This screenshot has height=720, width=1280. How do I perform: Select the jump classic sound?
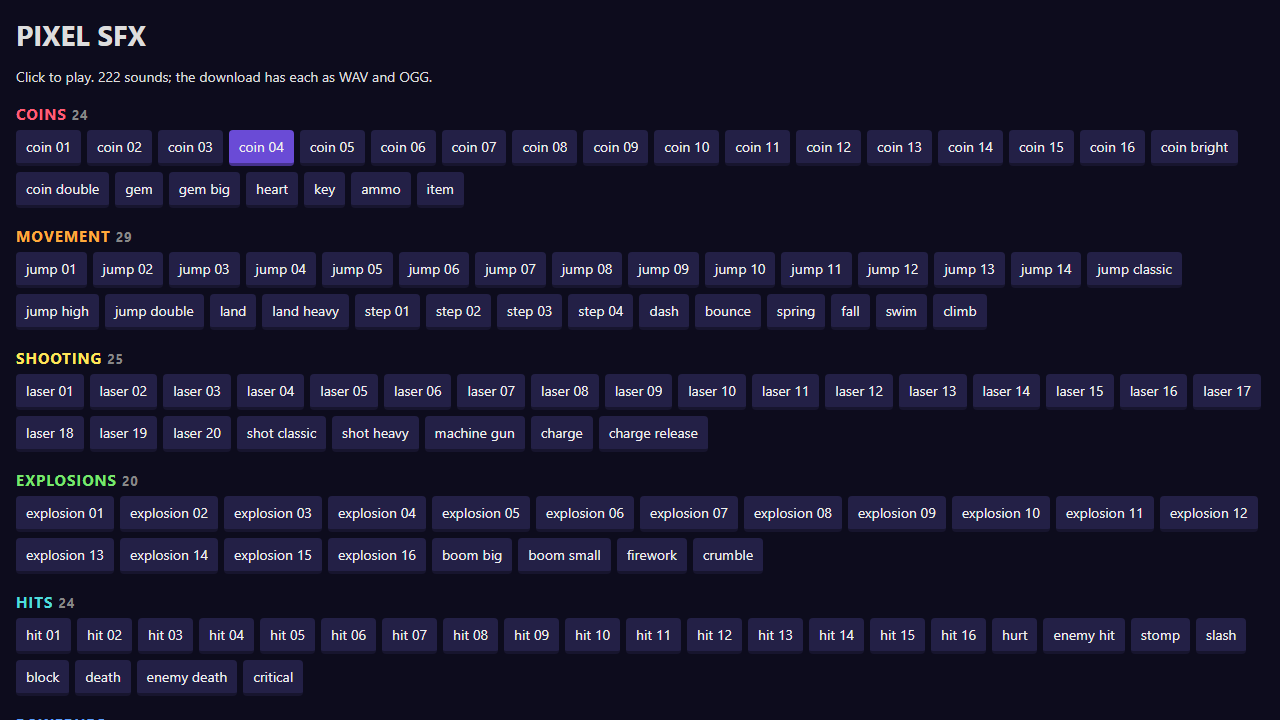1134,269
